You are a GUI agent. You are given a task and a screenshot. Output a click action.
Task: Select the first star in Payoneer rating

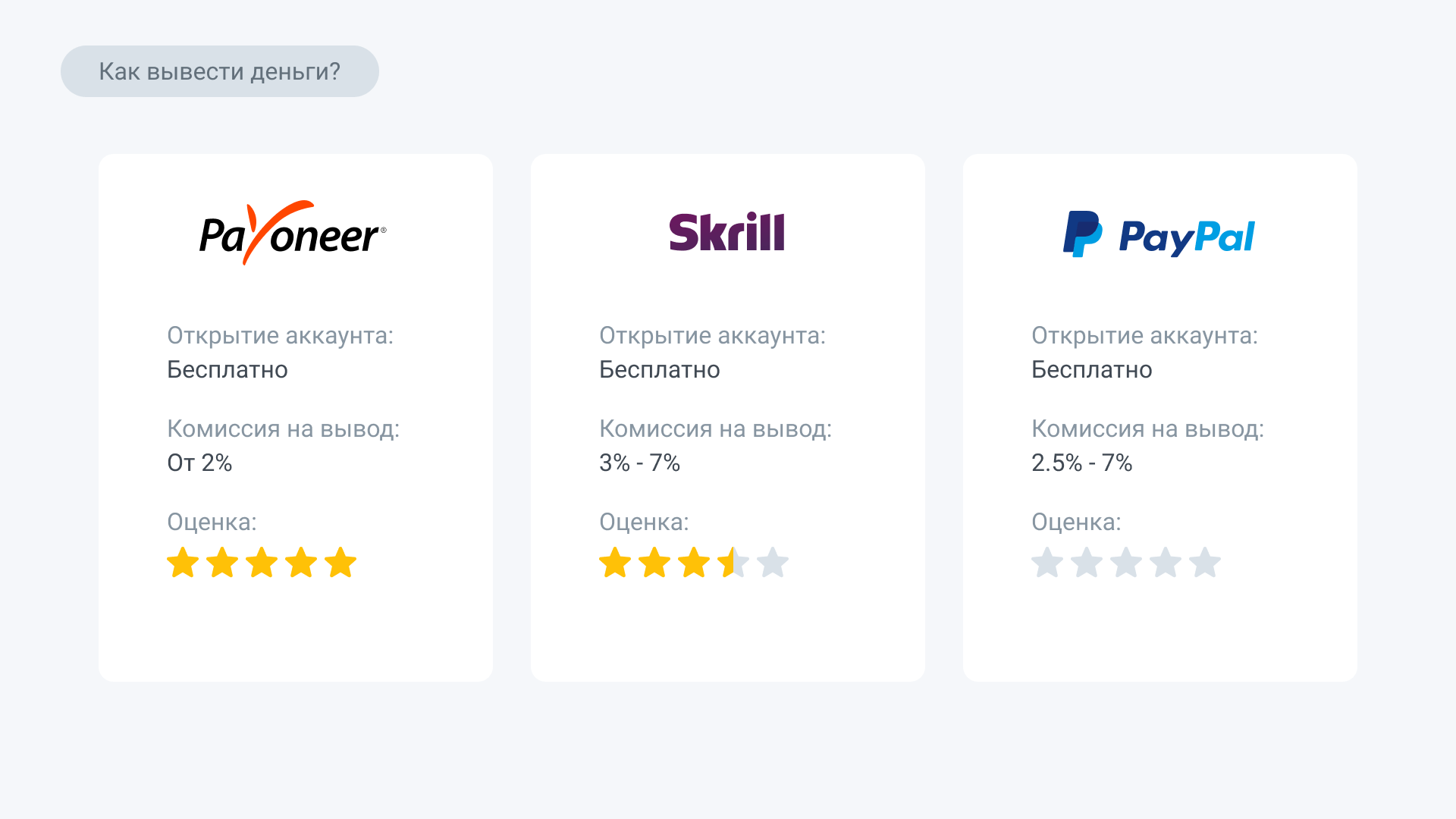(x=183, y=563)
